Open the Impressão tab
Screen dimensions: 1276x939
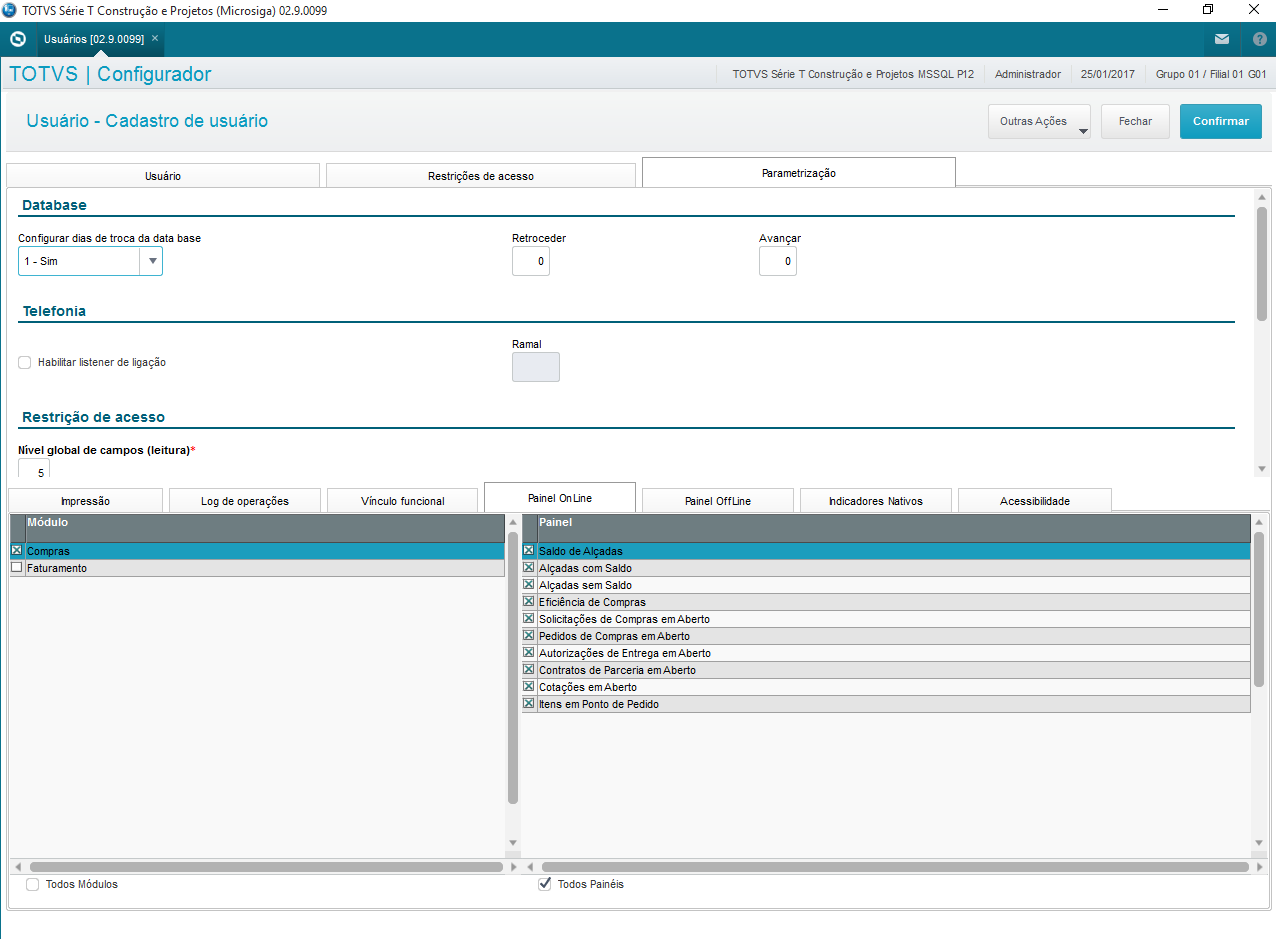click(85, 500)
